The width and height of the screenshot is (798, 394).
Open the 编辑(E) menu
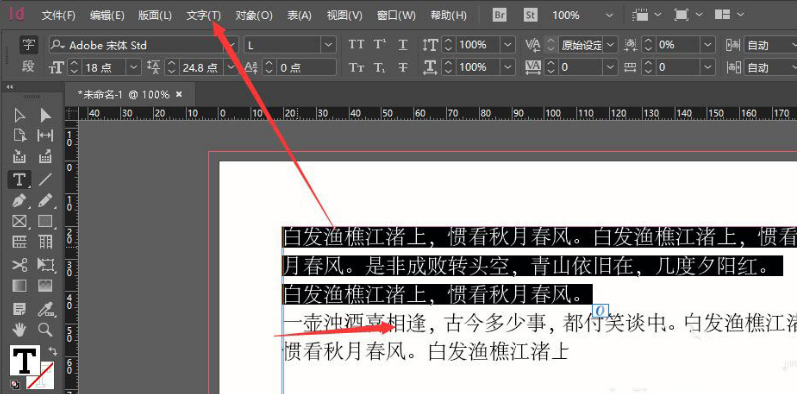click(x=107, y=15)
